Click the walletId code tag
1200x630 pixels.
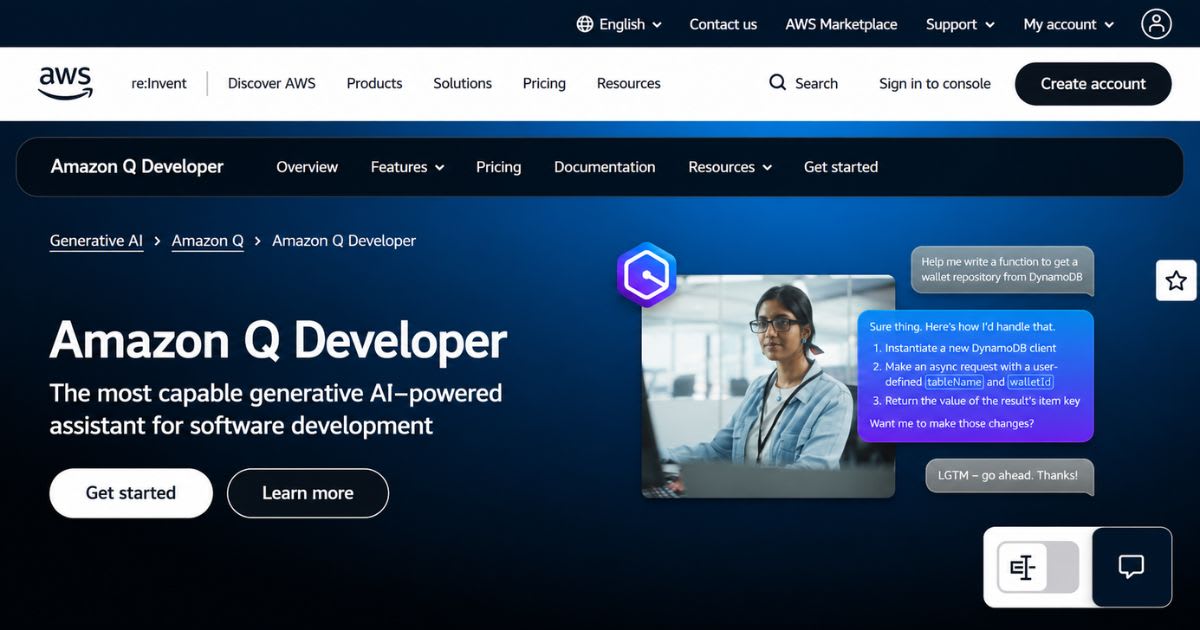[1030, 382]
